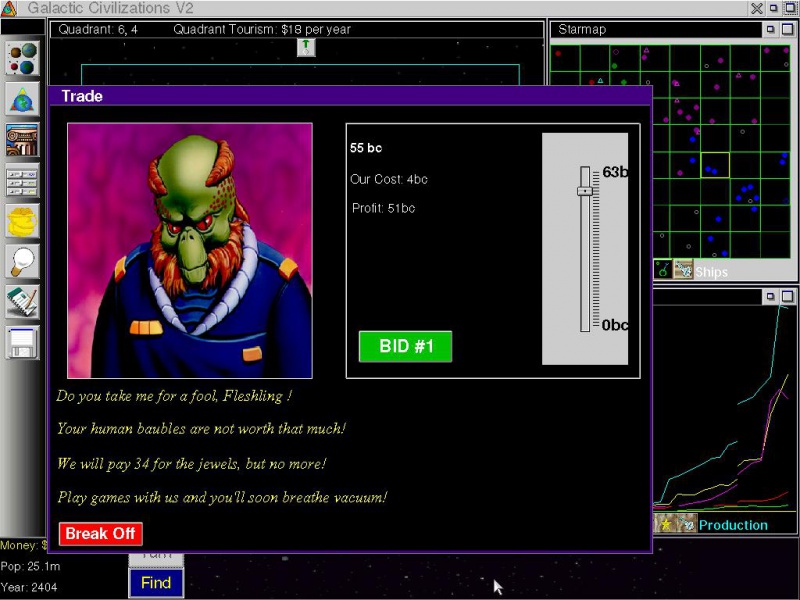Click the Find button

click(x=156, y=583)
